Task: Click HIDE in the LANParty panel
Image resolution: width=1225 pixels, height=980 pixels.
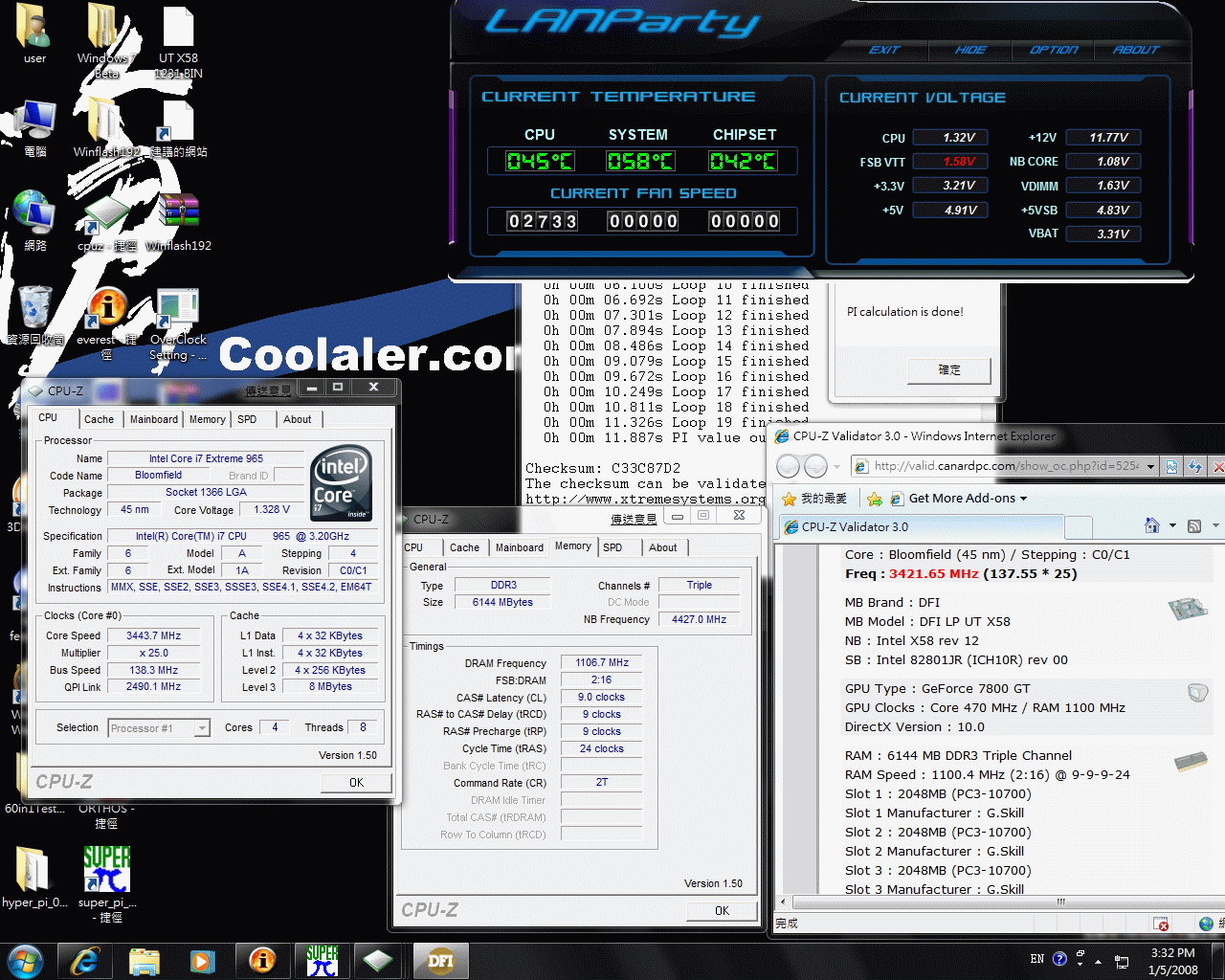Action: click(969, 50)
